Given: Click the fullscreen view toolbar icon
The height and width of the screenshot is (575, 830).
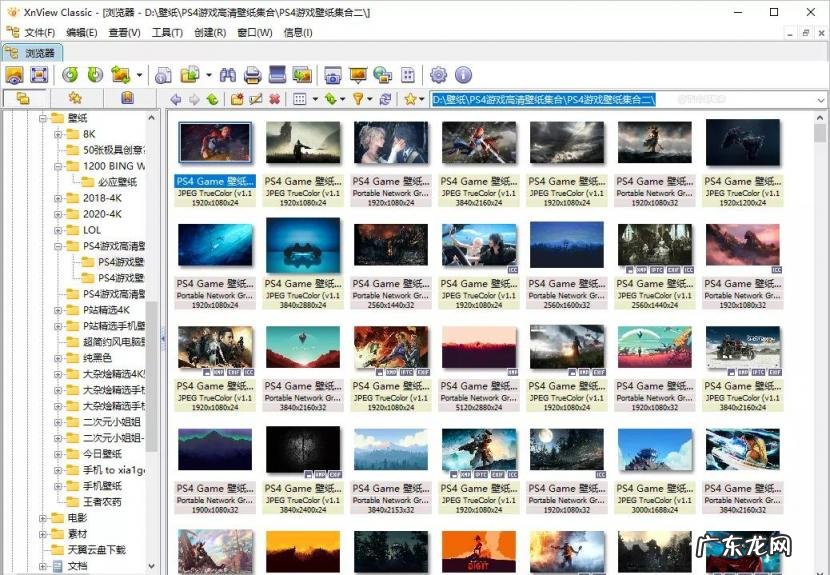Looking at the screenshot, I should (39, 75).
